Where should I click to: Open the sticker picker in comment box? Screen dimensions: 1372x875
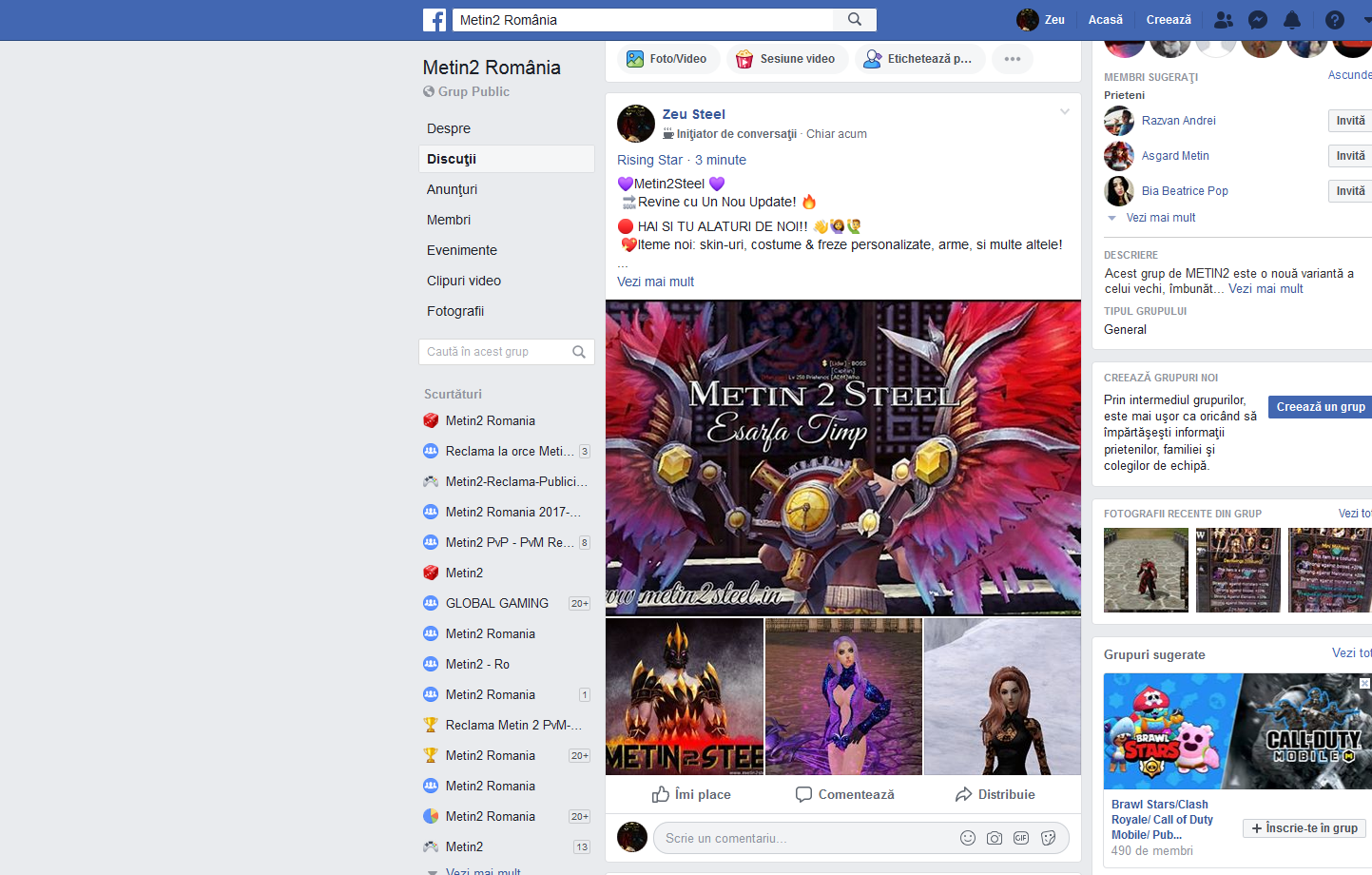[x=1049, y=838]
